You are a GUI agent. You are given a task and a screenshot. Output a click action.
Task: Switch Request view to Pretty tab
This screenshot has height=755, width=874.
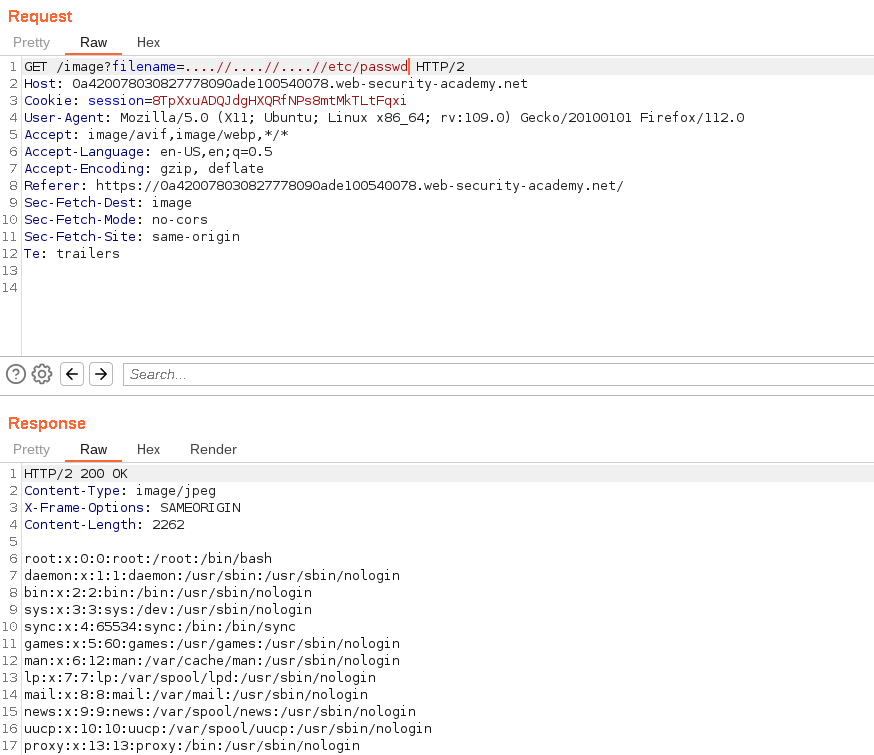[x=32, y=42]
